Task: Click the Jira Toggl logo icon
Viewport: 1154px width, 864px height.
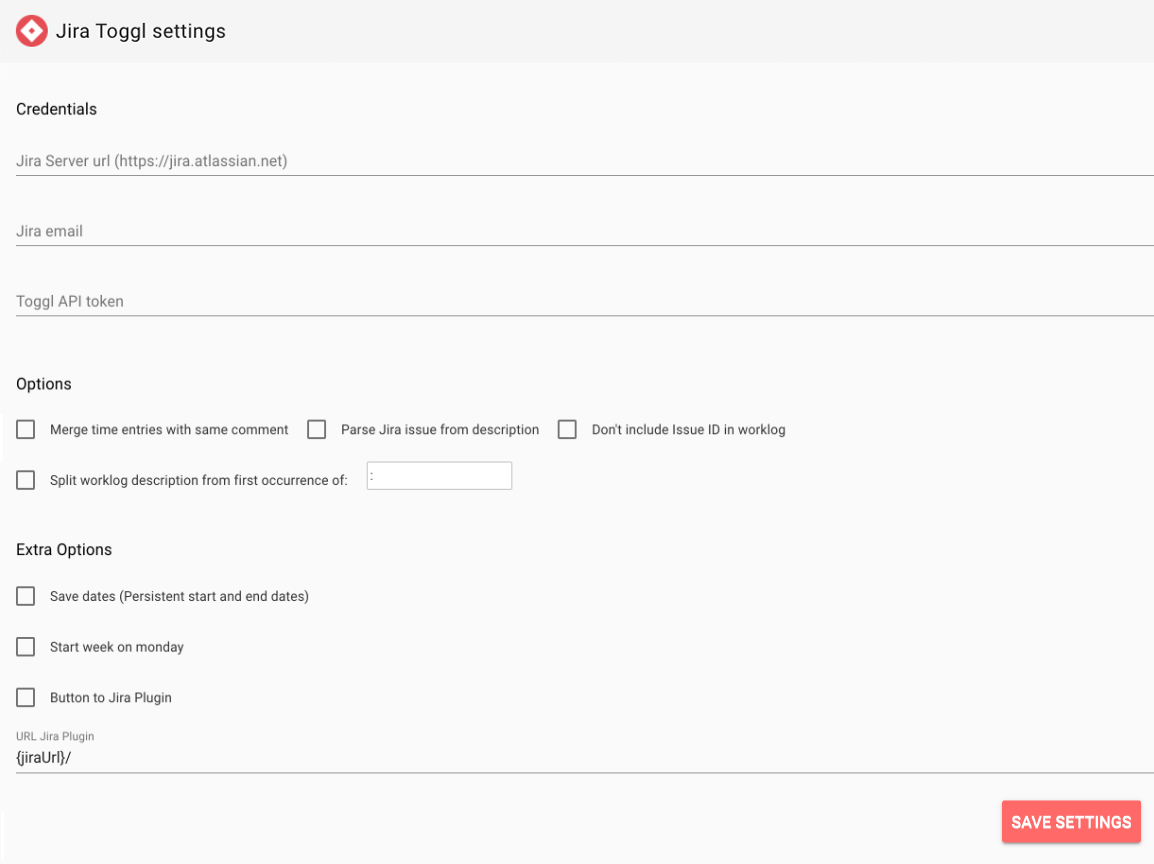Action: 32,31
